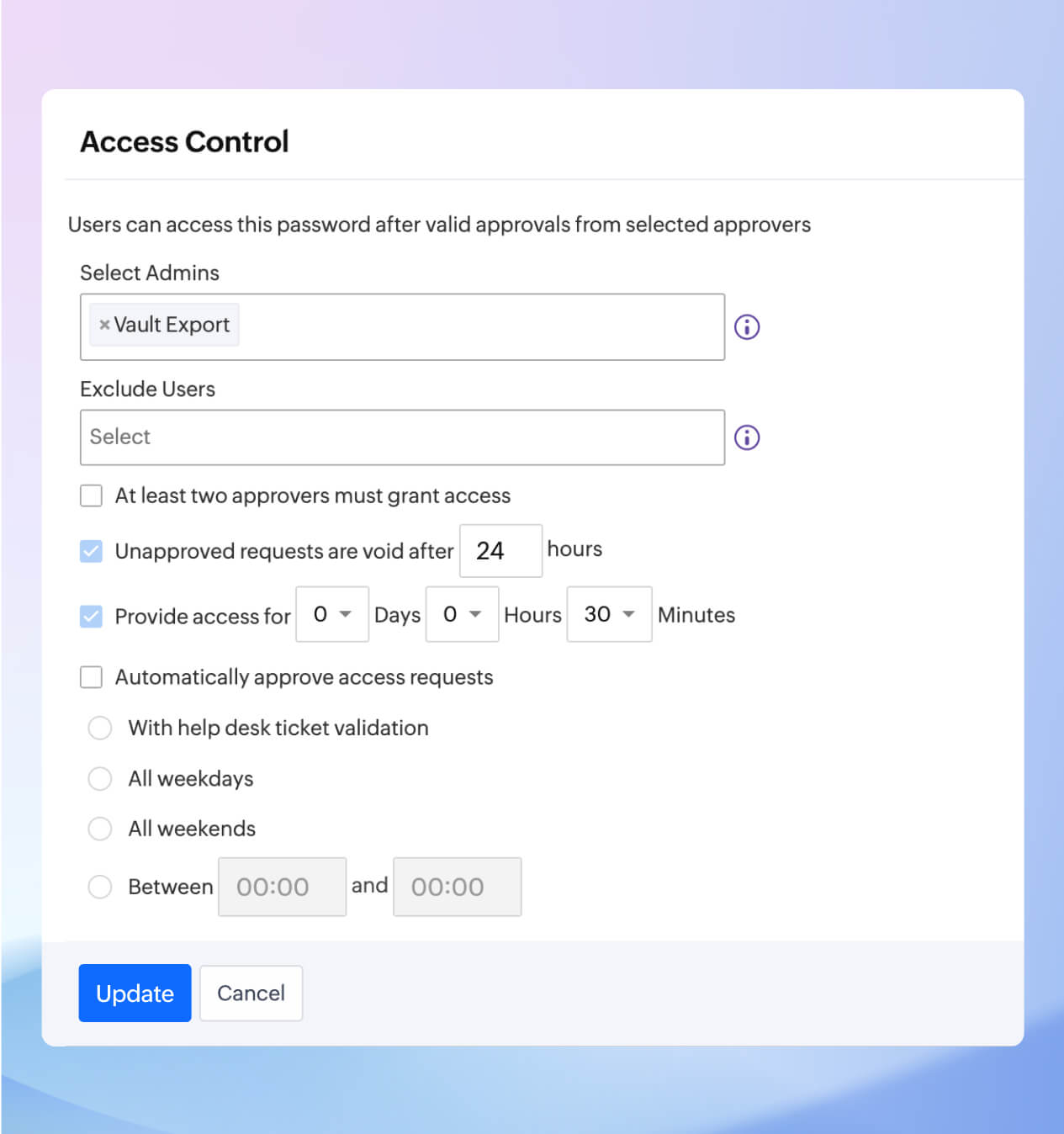This screenshot has width=1064, height=1134.
Task: Click the second 00:00 time field
Action: [x=457, y=887]
